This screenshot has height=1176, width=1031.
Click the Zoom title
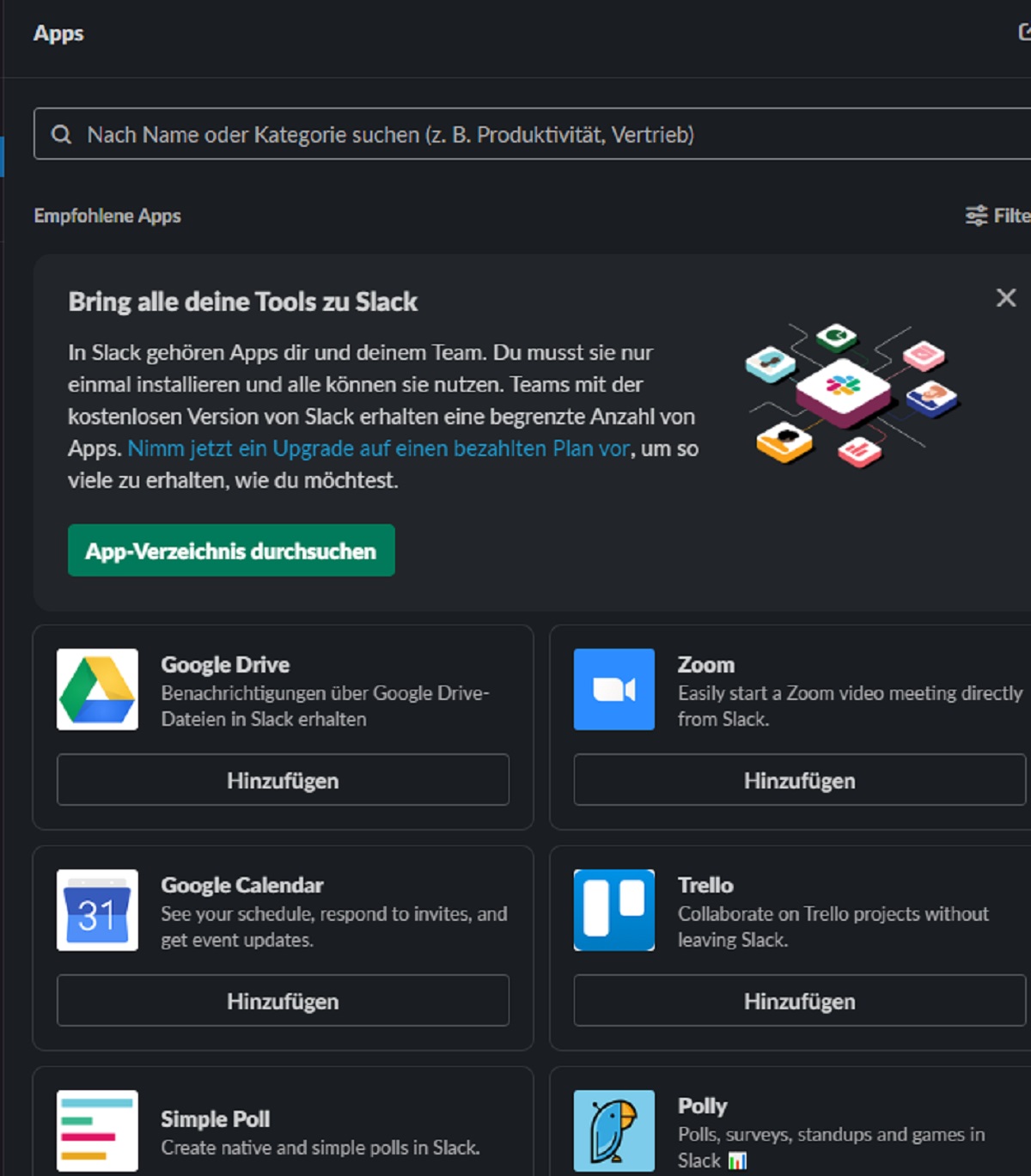(x=706, y=665)
